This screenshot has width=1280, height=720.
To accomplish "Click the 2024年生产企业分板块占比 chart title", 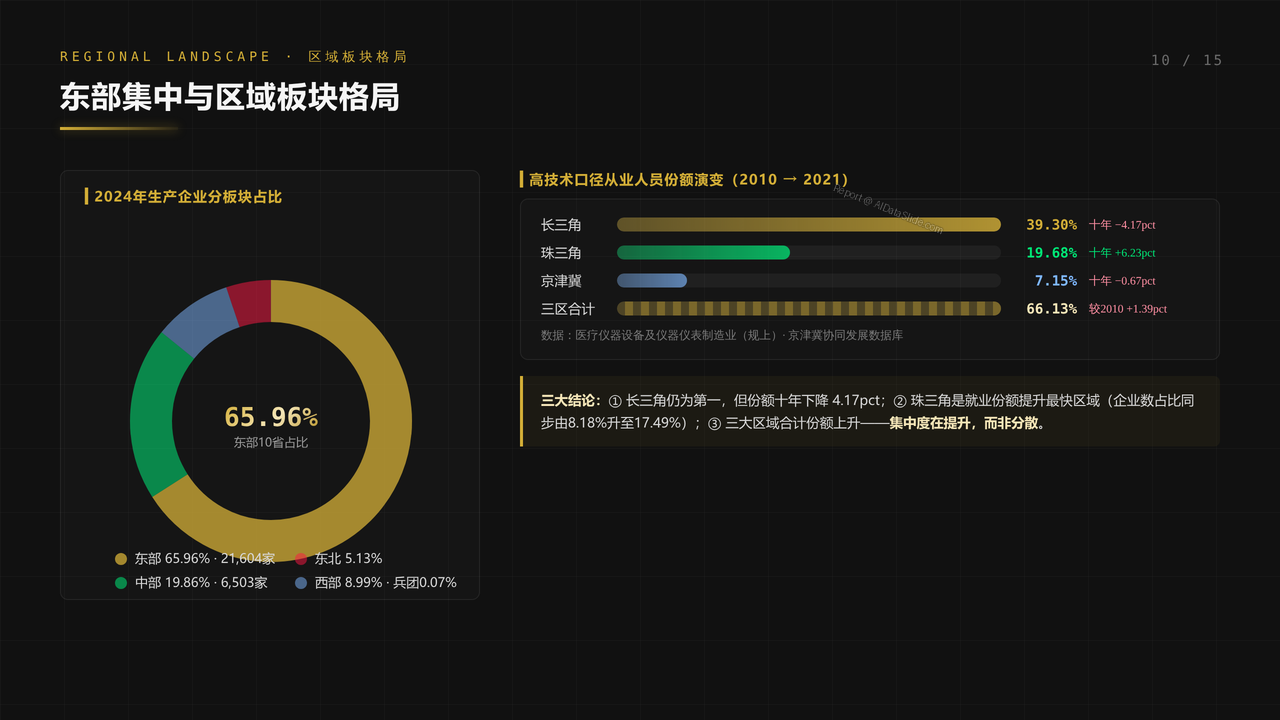I will (x=188, y=197).
